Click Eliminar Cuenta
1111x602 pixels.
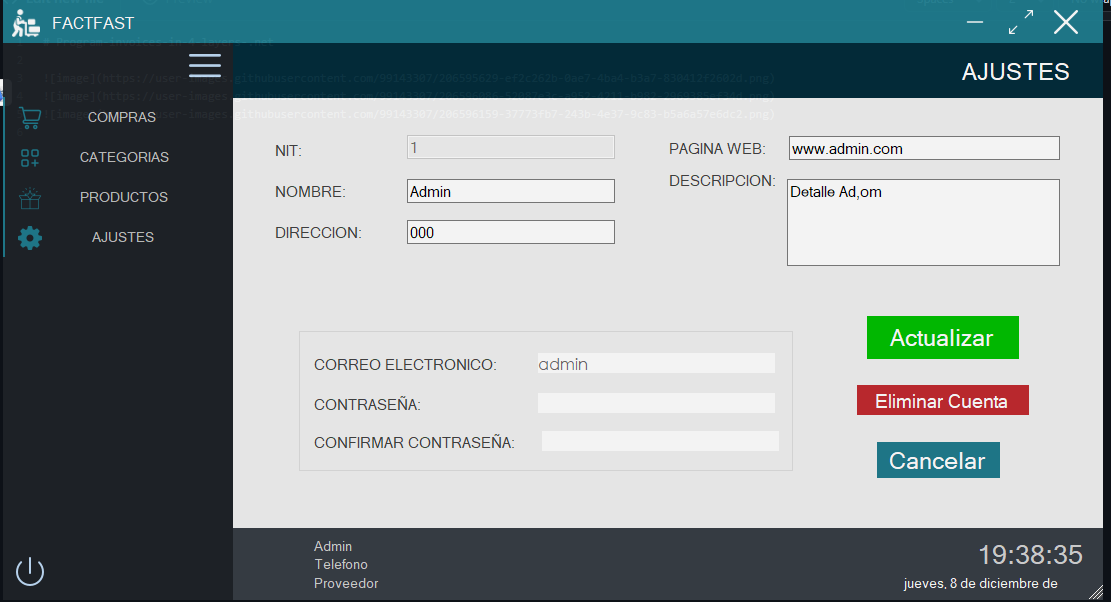click(942, 400)
